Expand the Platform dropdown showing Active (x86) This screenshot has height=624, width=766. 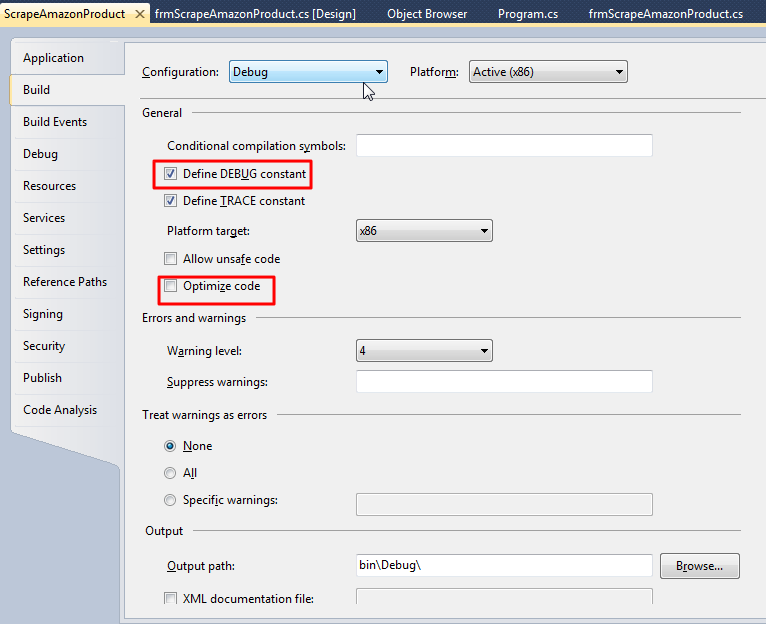point(548,72)
